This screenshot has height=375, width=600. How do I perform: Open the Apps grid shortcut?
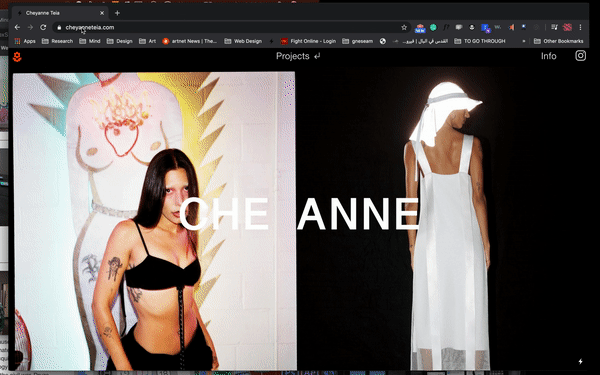pyautogui.click(x=25, y=41)
